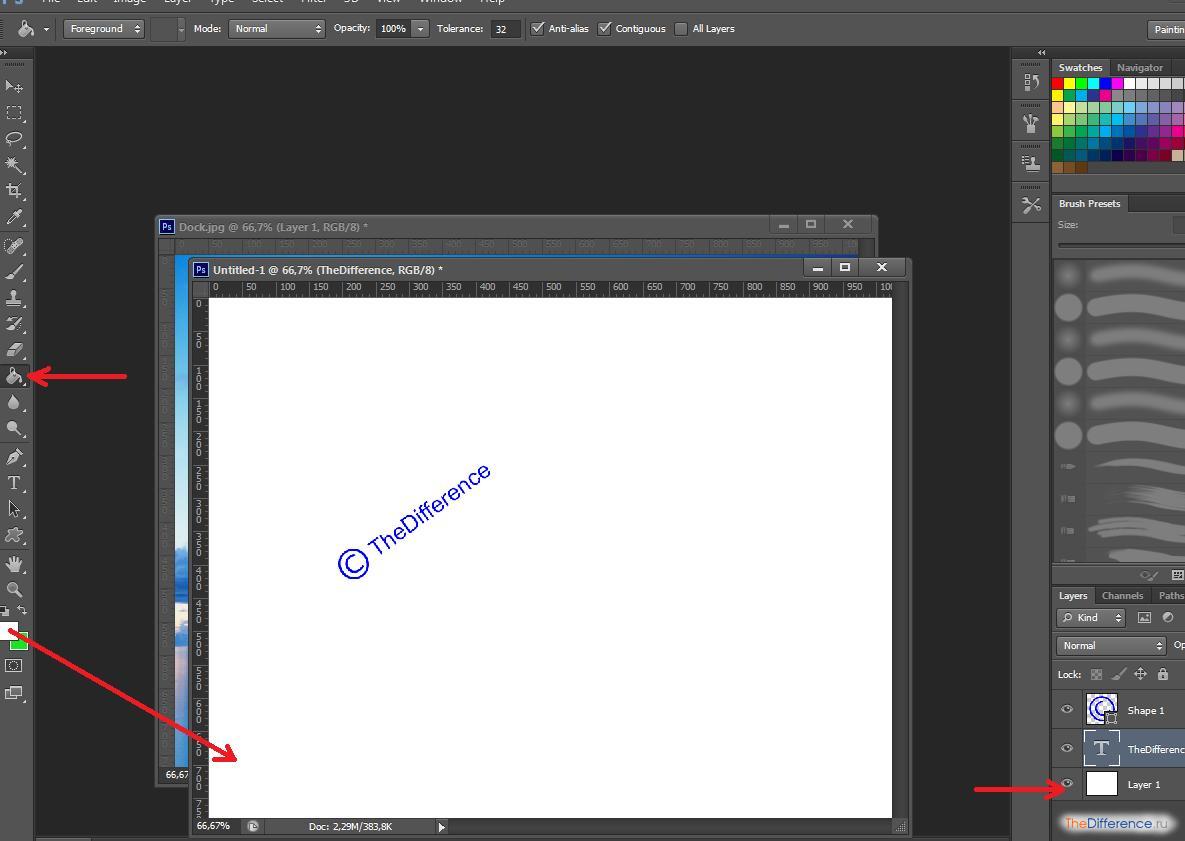Switch to the Paths tab
1185x841 pixels.
(1171, 595)
